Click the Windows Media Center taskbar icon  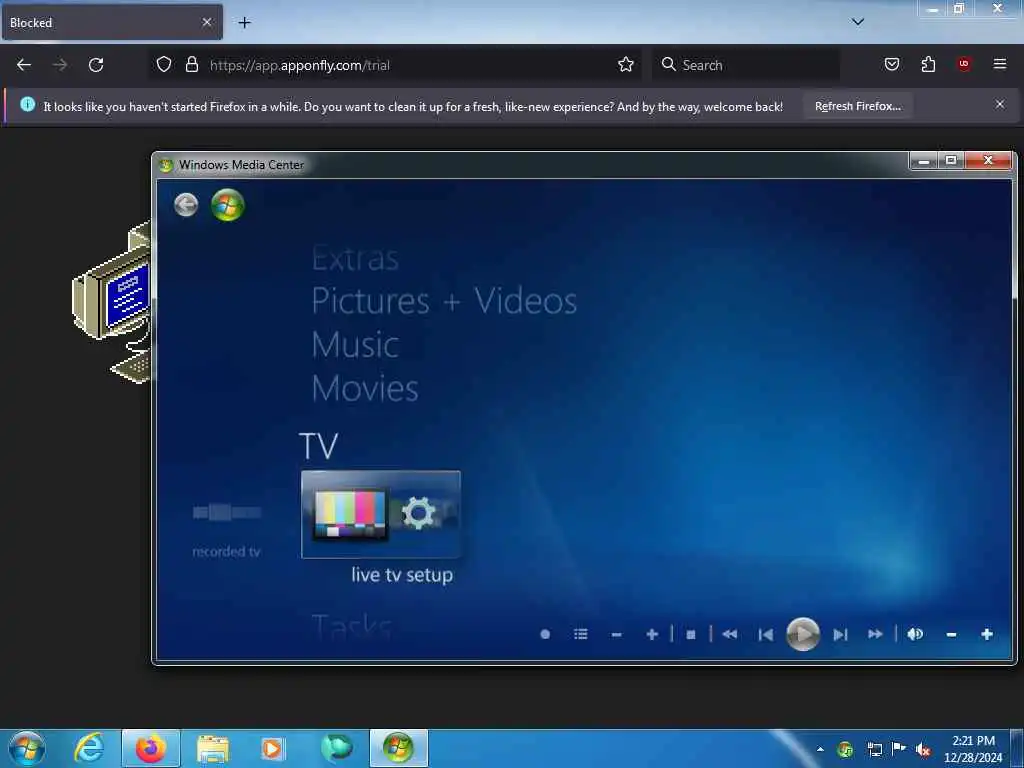(399, 748)
